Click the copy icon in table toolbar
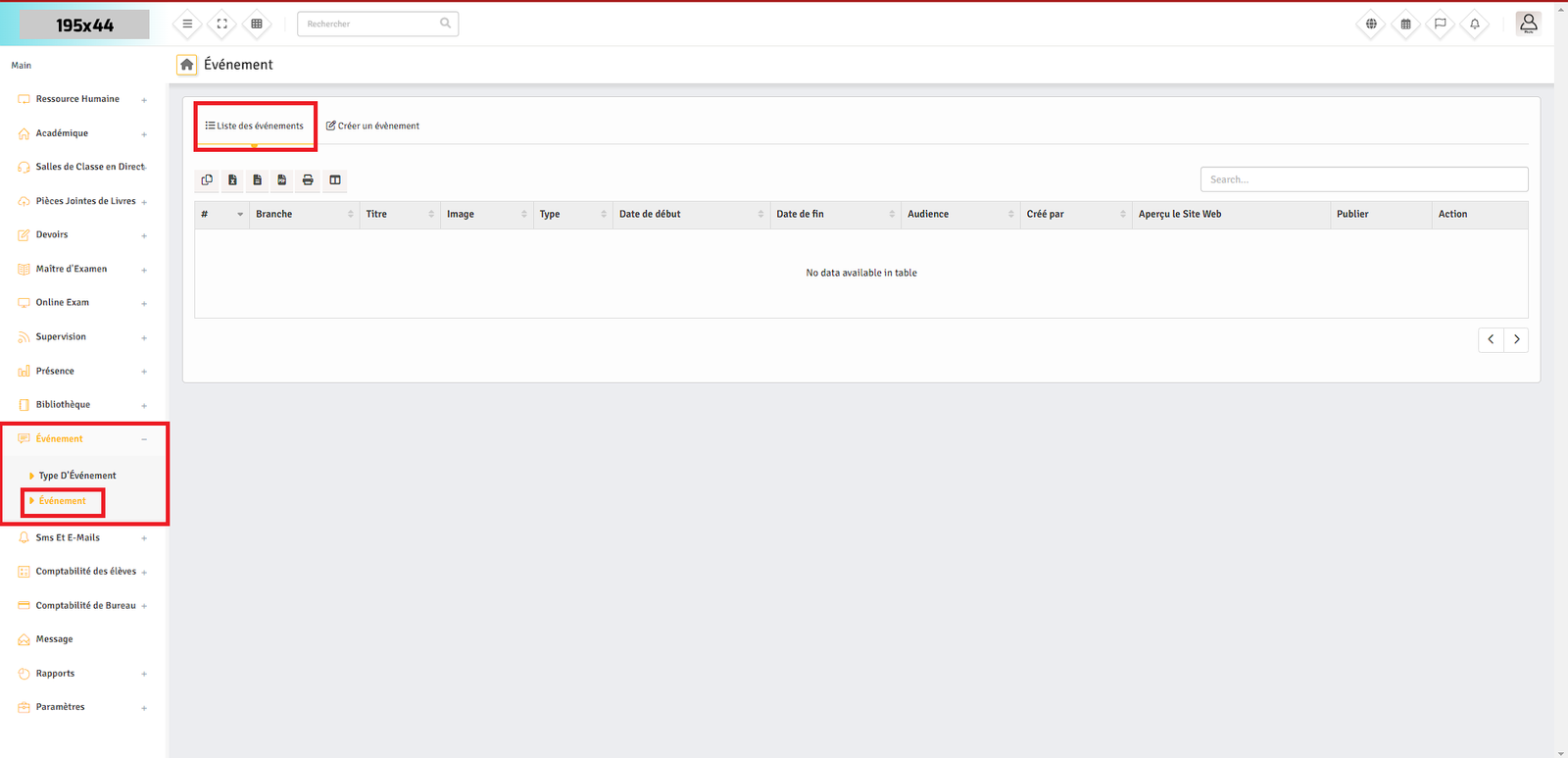 click(207, 180)
